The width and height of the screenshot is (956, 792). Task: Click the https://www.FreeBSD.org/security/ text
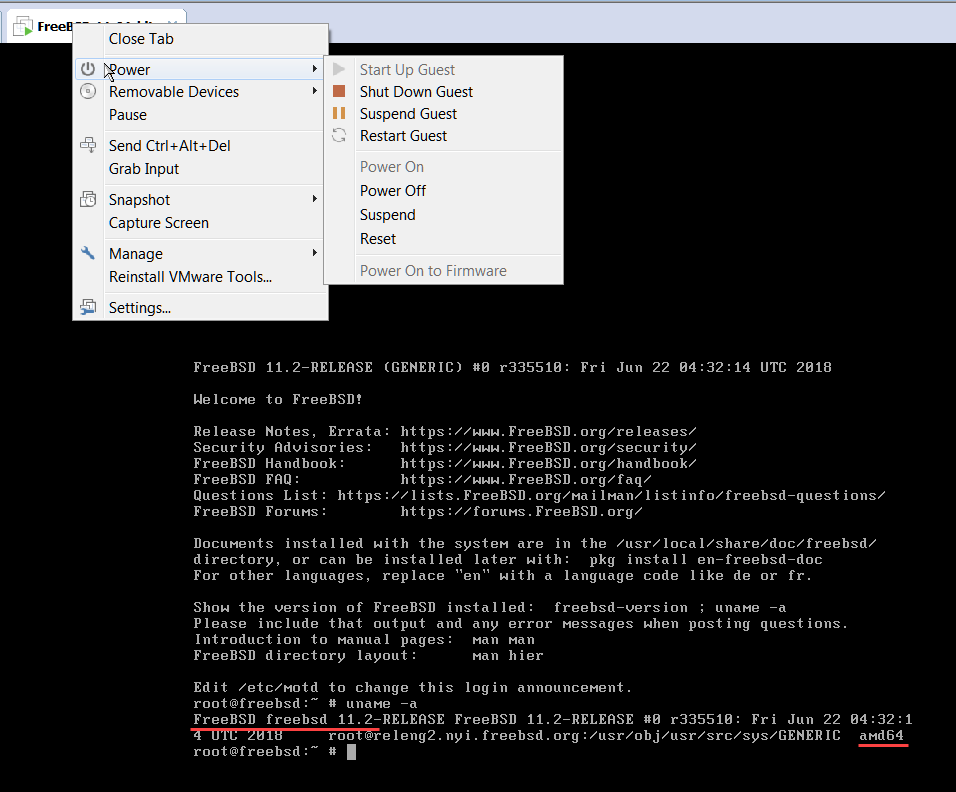point(548,448)
